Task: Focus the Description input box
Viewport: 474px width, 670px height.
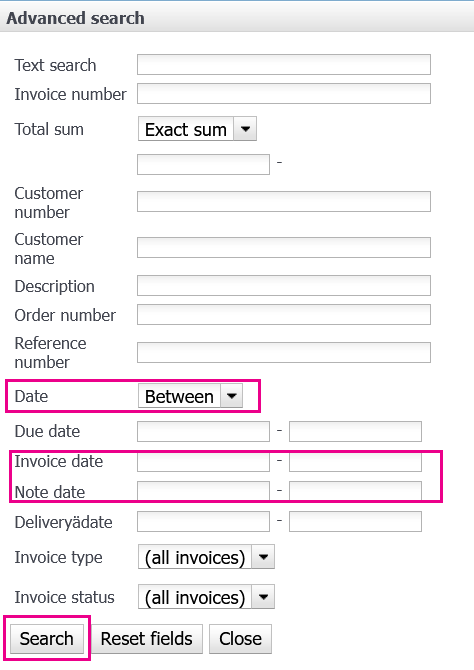Action: (x=284, y=285)
